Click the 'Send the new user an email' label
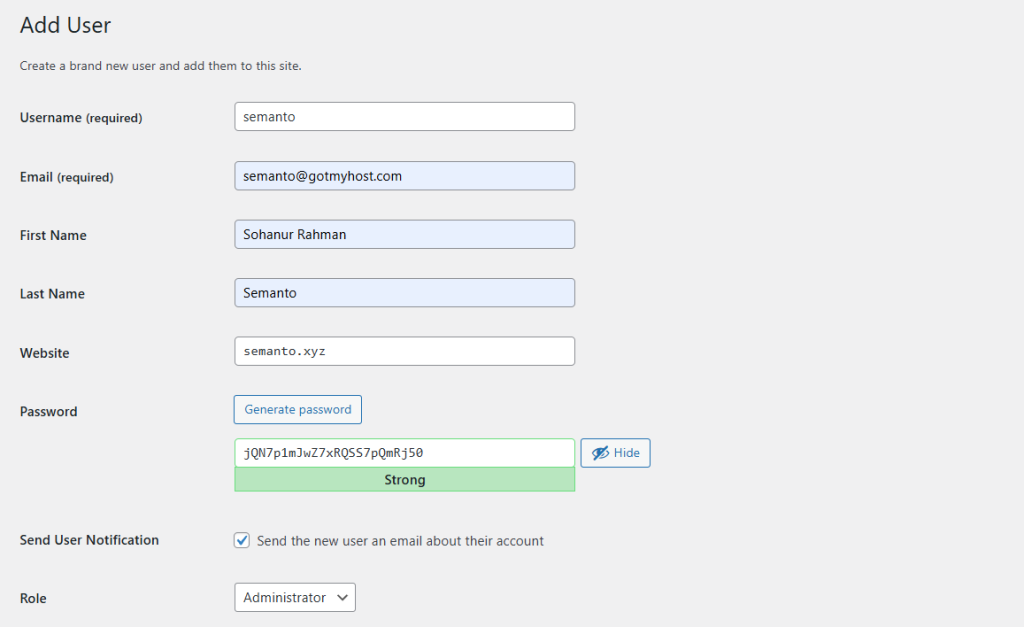The width and height of the screenshot is (1024, 627). (400, 541)
